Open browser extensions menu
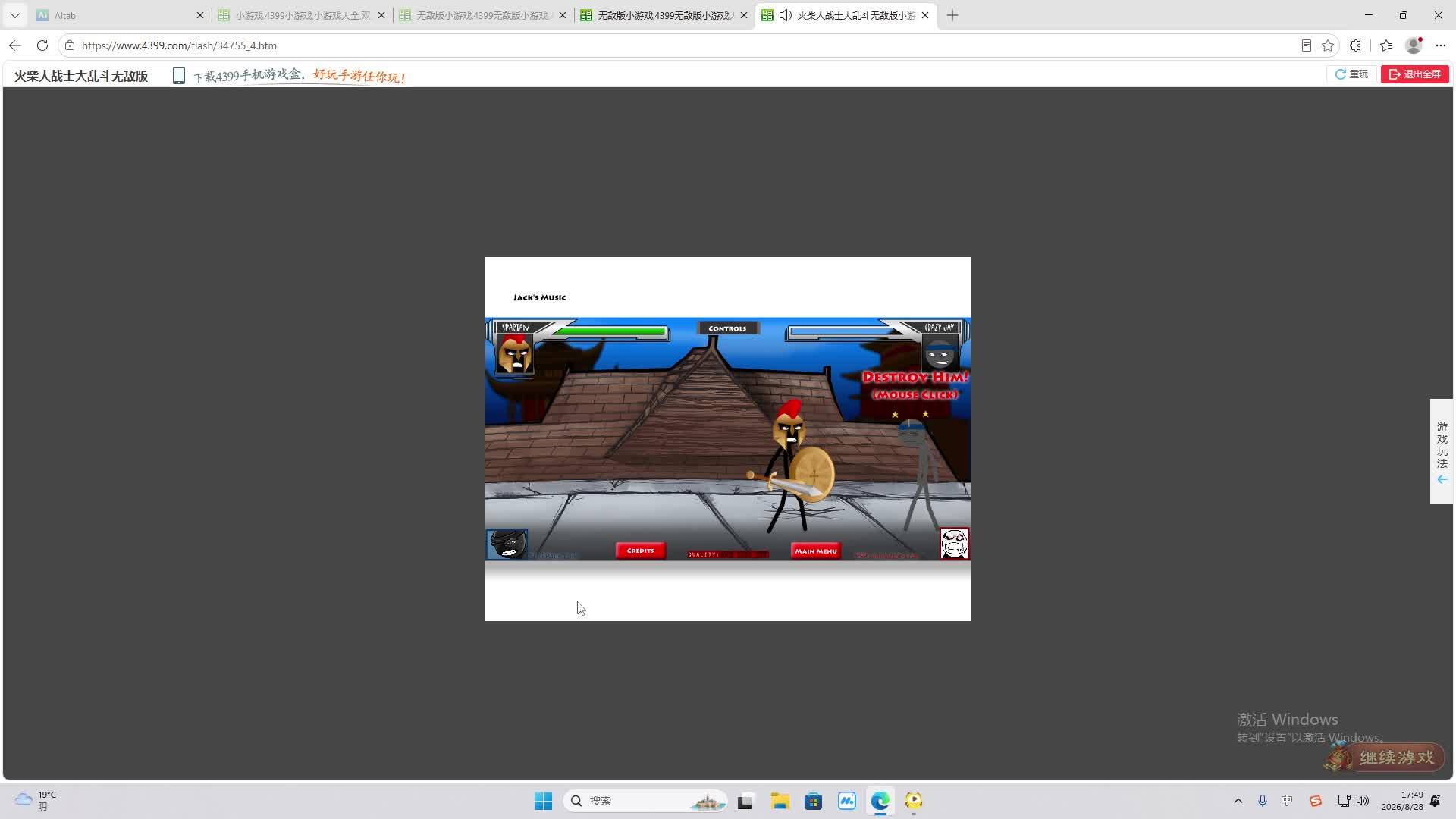The width and height of the screenshot is (1456, 819). click(x=1356, y=45)
